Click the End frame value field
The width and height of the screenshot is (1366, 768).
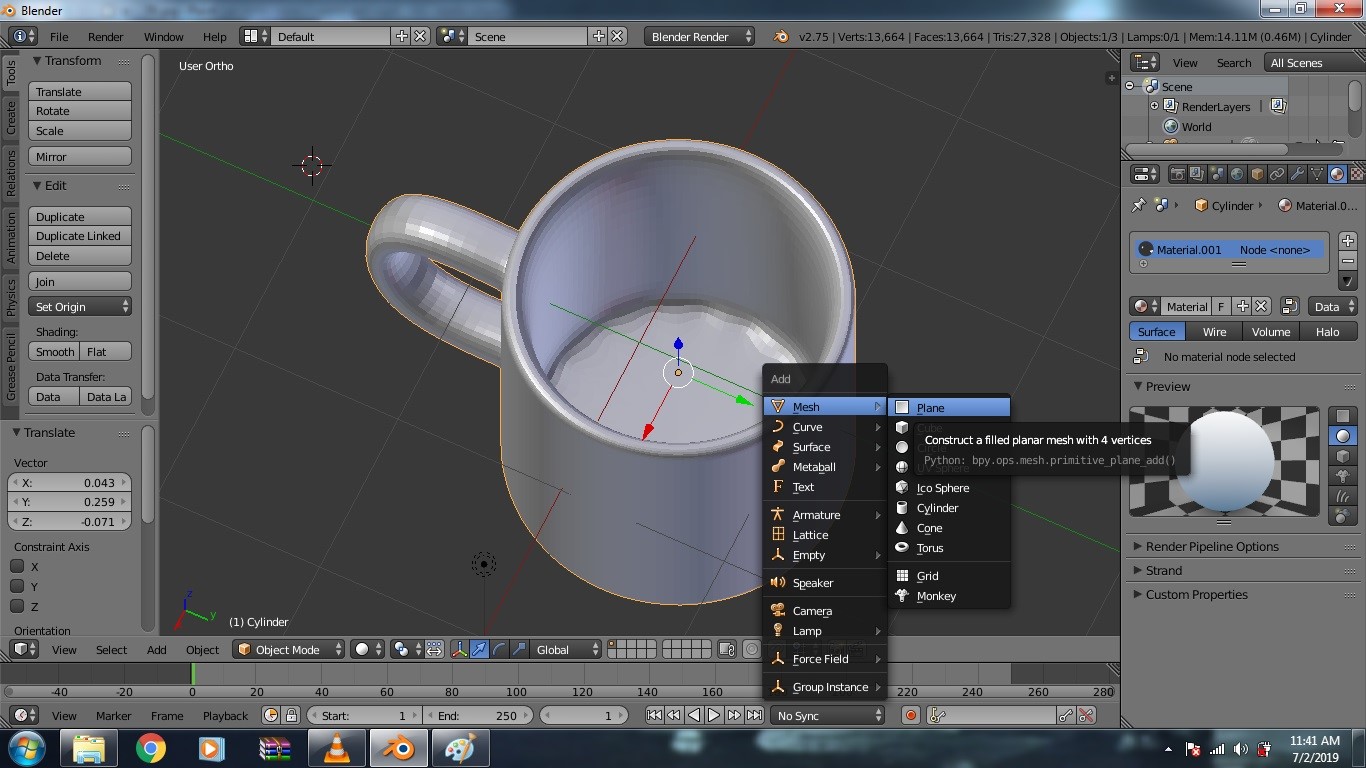479,716
